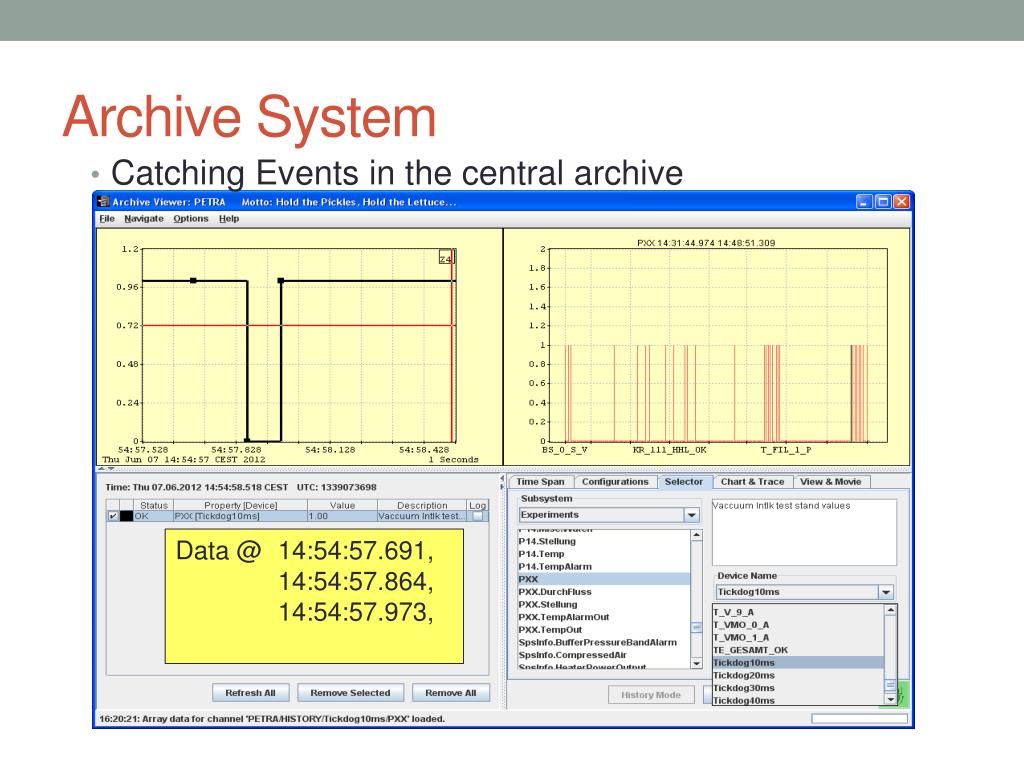The image size is (1024, 768).
Task: Select the highlighted PXX list entry
Action: click(604, 579)
